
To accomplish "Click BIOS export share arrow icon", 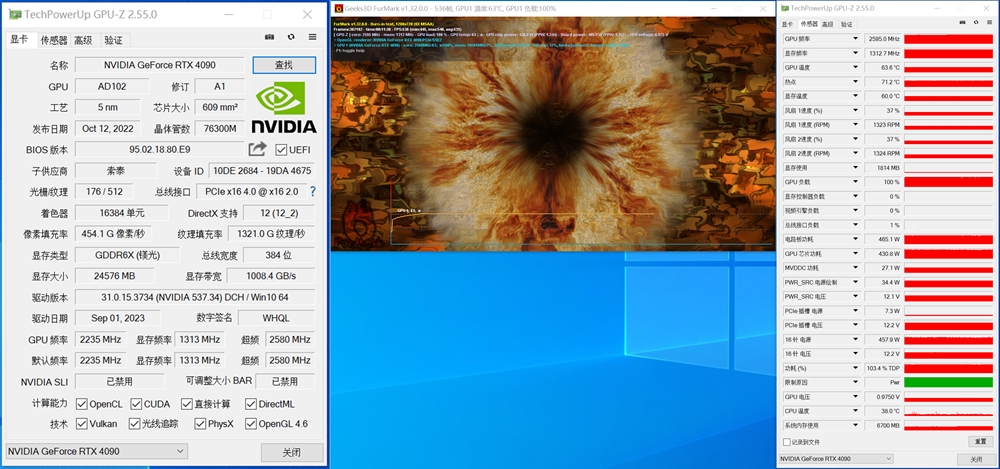I will (x=257, y=149).
